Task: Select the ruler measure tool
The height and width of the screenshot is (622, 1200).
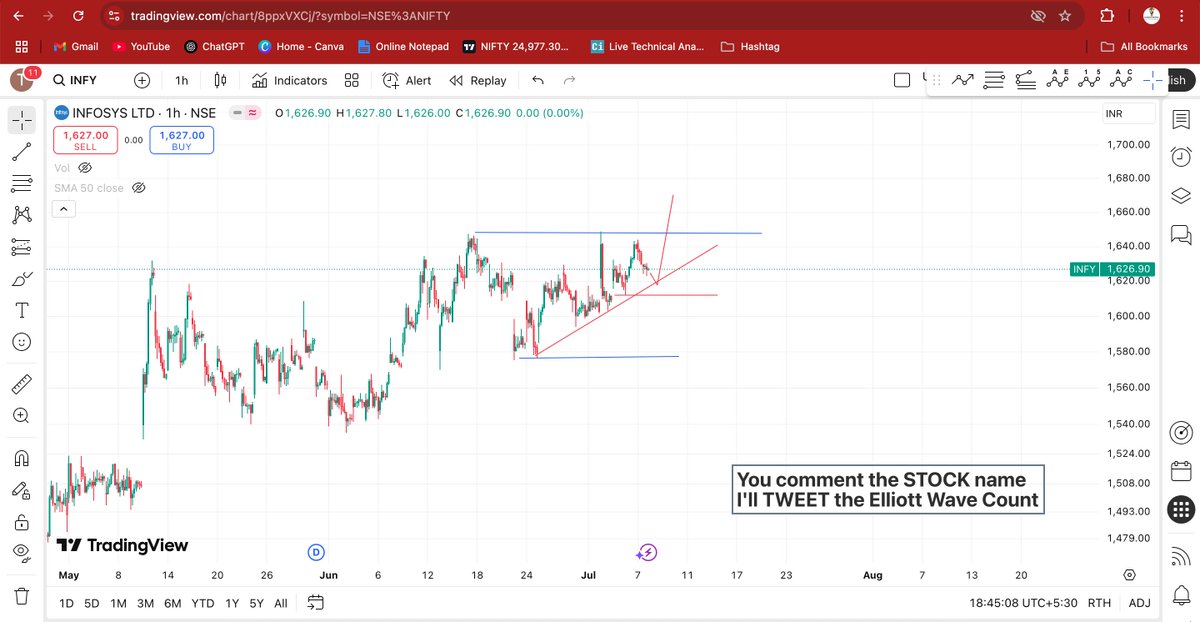Action: (x=22, y=384)
